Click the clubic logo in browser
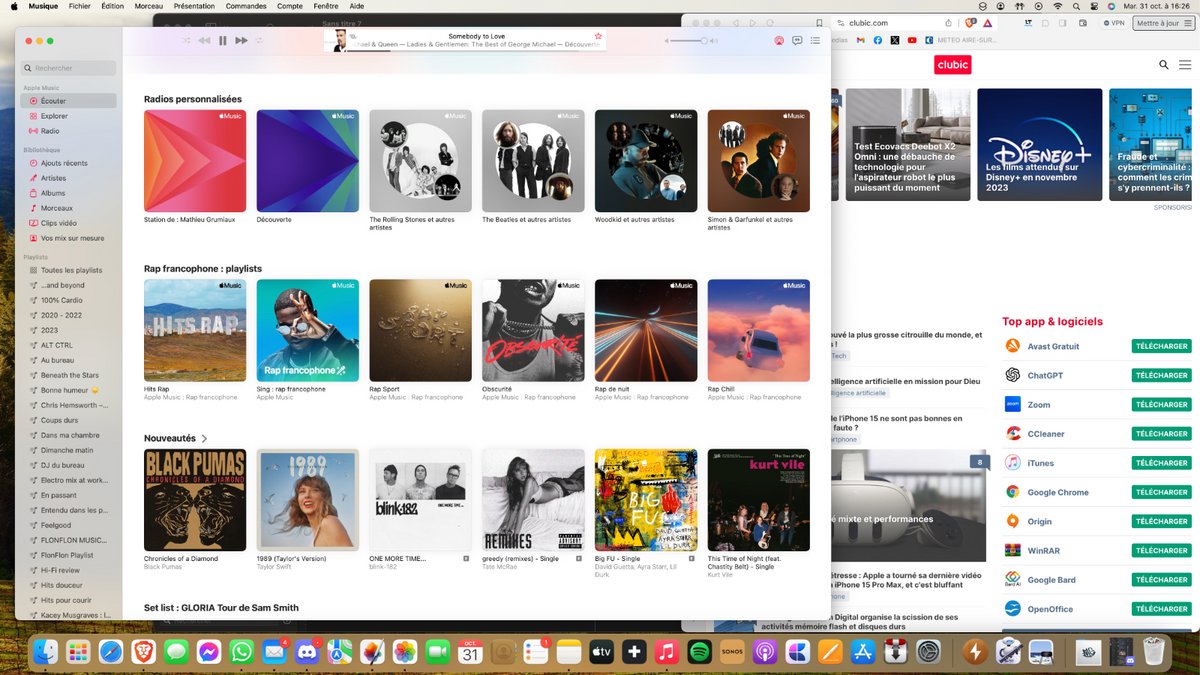 [x=952, y=65]
